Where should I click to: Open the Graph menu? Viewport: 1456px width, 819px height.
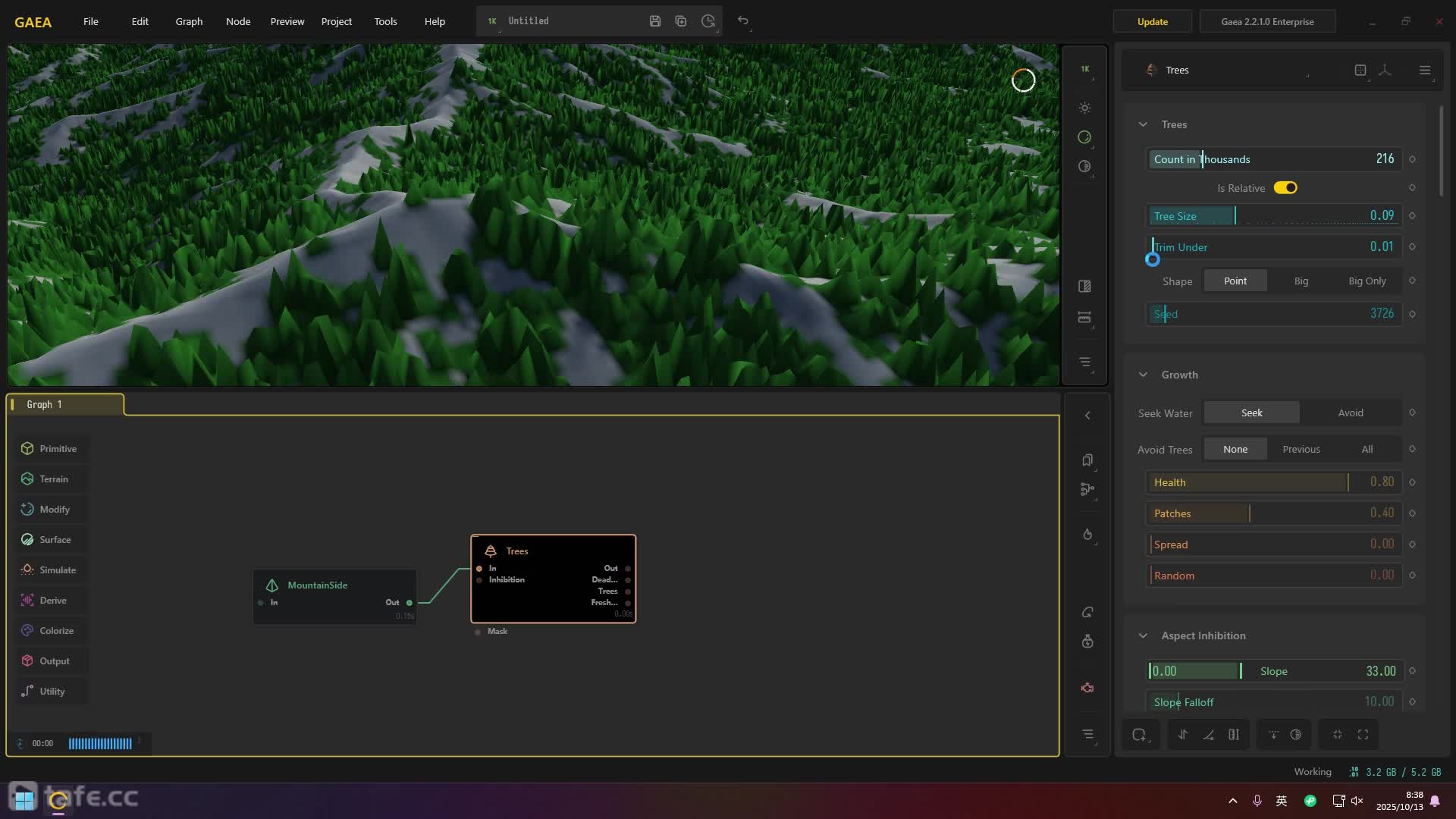tap(189, 21)
